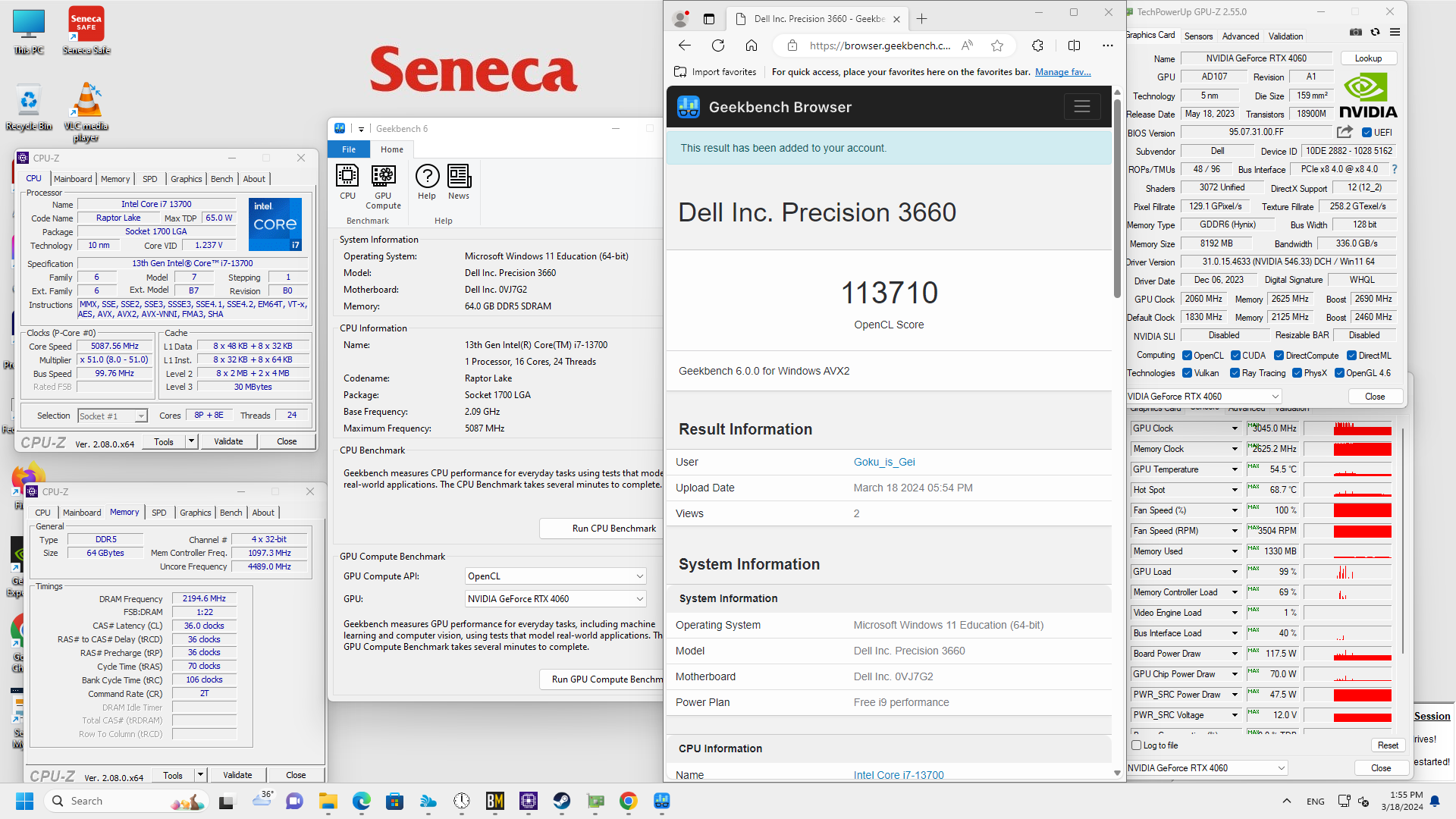Switch to Mainboard tab in CPU-Z processor window
Screen dimensions: 1456x819
(73, 179)
